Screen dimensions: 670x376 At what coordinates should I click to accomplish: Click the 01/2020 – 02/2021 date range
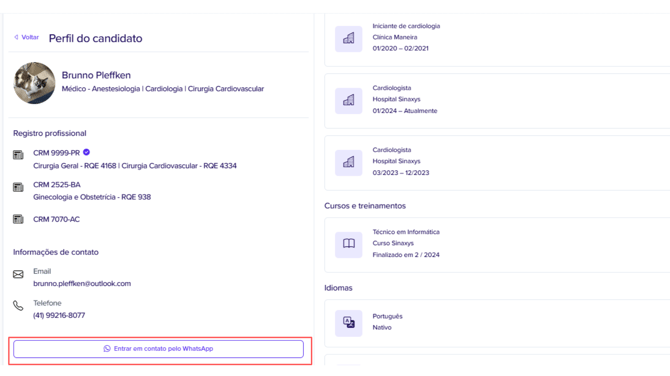point(400,48)
